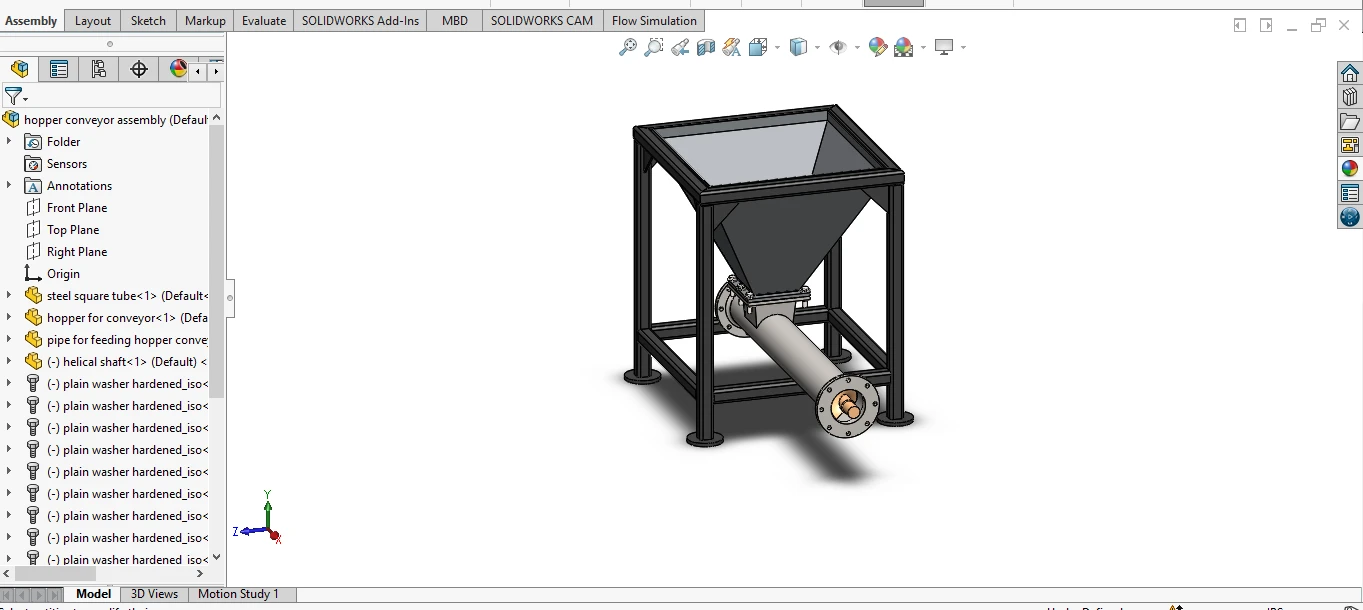The width and height of the screenshot is (1363, 610).
Task: Switch to the Evaluate ribbon tab
Action: pos(264,20)
